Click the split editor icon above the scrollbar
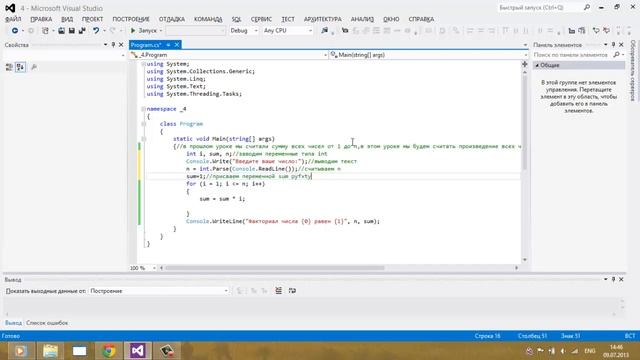640x360 pixels. click(524, 64)
